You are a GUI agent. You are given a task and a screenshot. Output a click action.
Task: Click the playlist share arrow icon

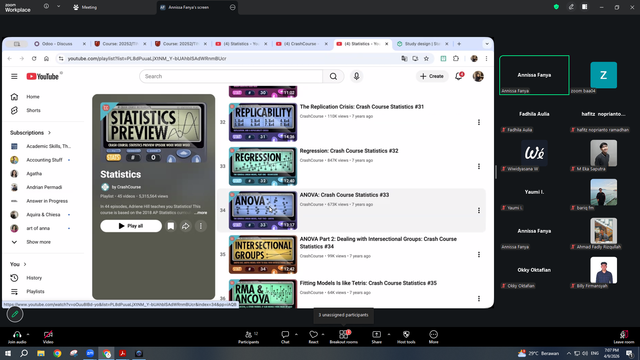pos(186,226)
